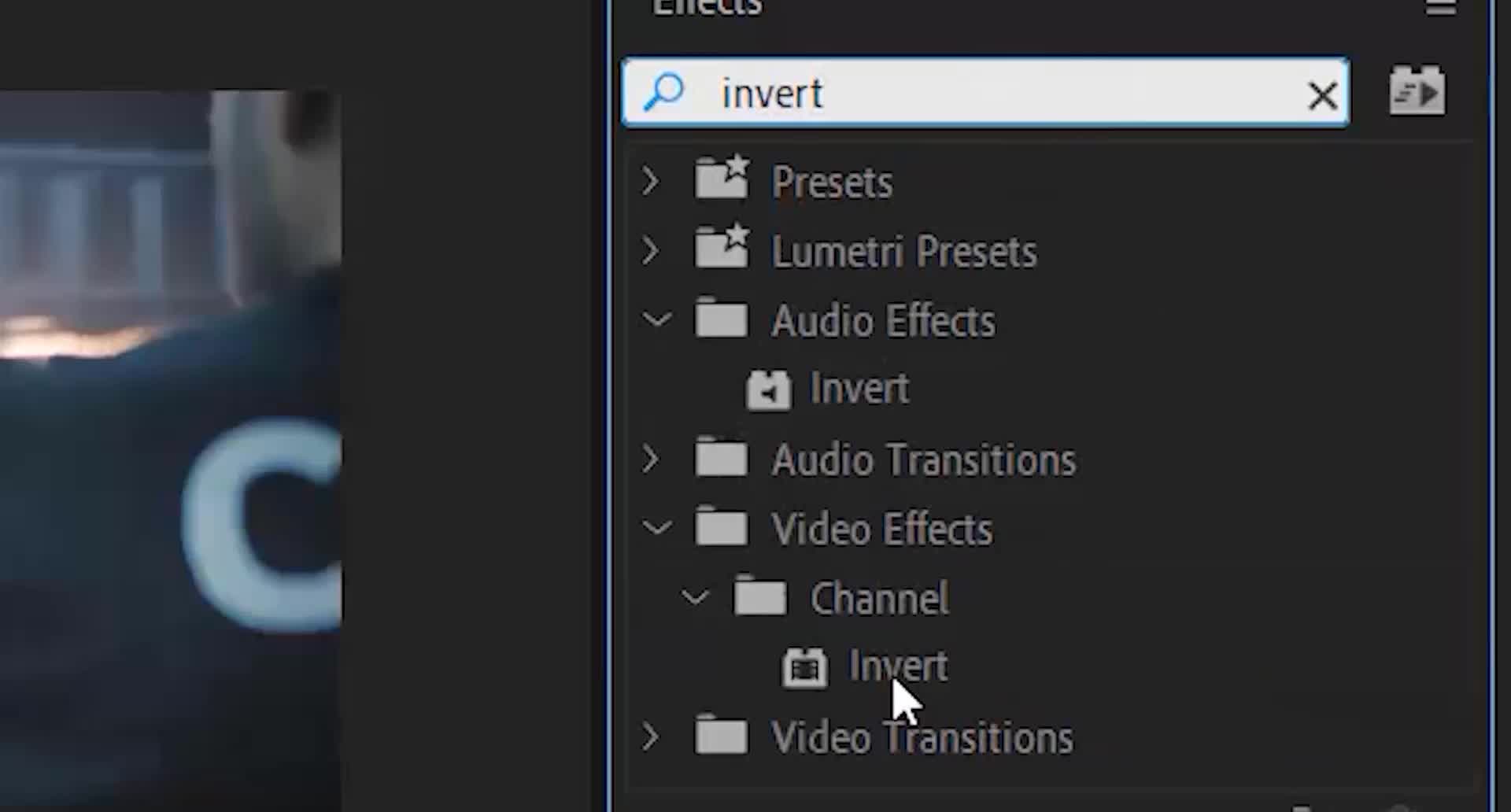Collapse the Video Effects folder
This screenshot has height=812, width=1511.
(x=656, y=528)
